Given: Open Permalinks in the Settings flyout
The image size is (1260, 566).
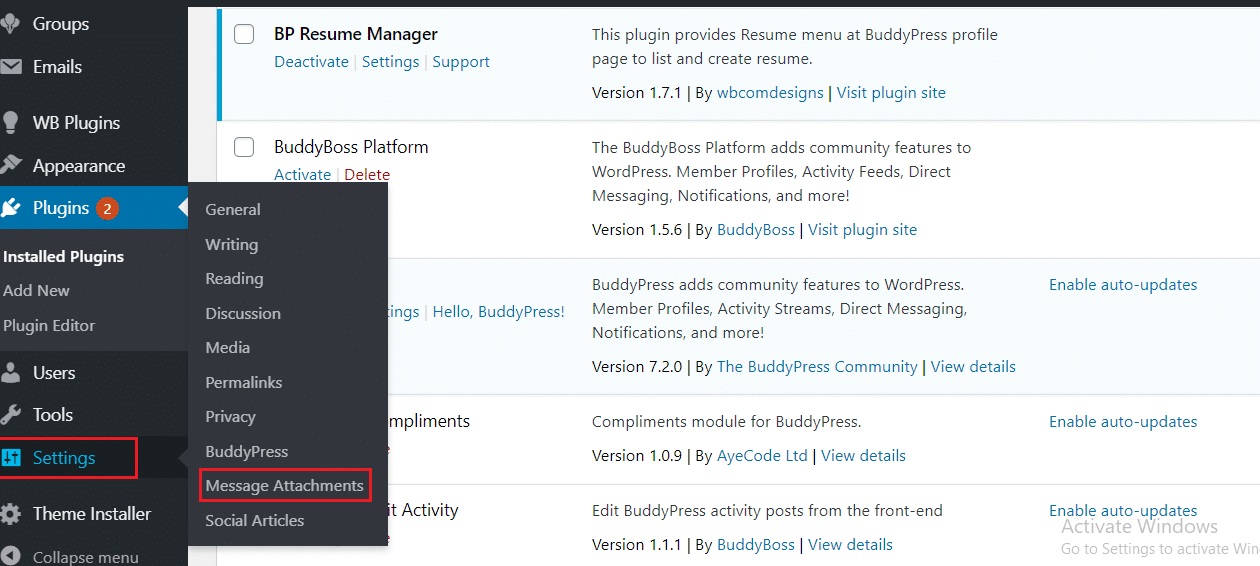Looking at the screenshot, I should 243,382.
